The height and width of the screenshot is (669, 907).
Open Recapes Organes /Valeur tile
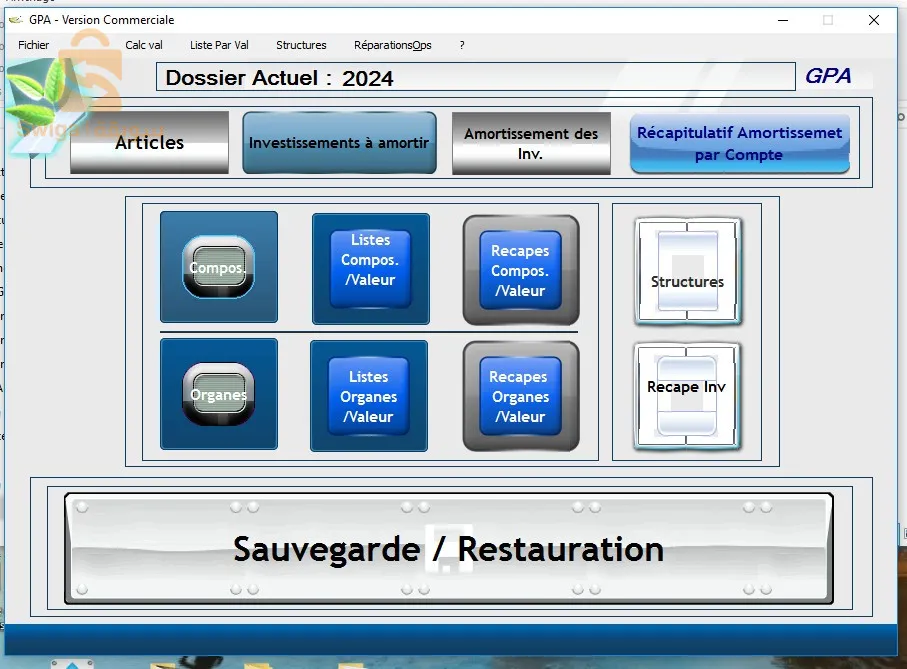click(520, 397)
